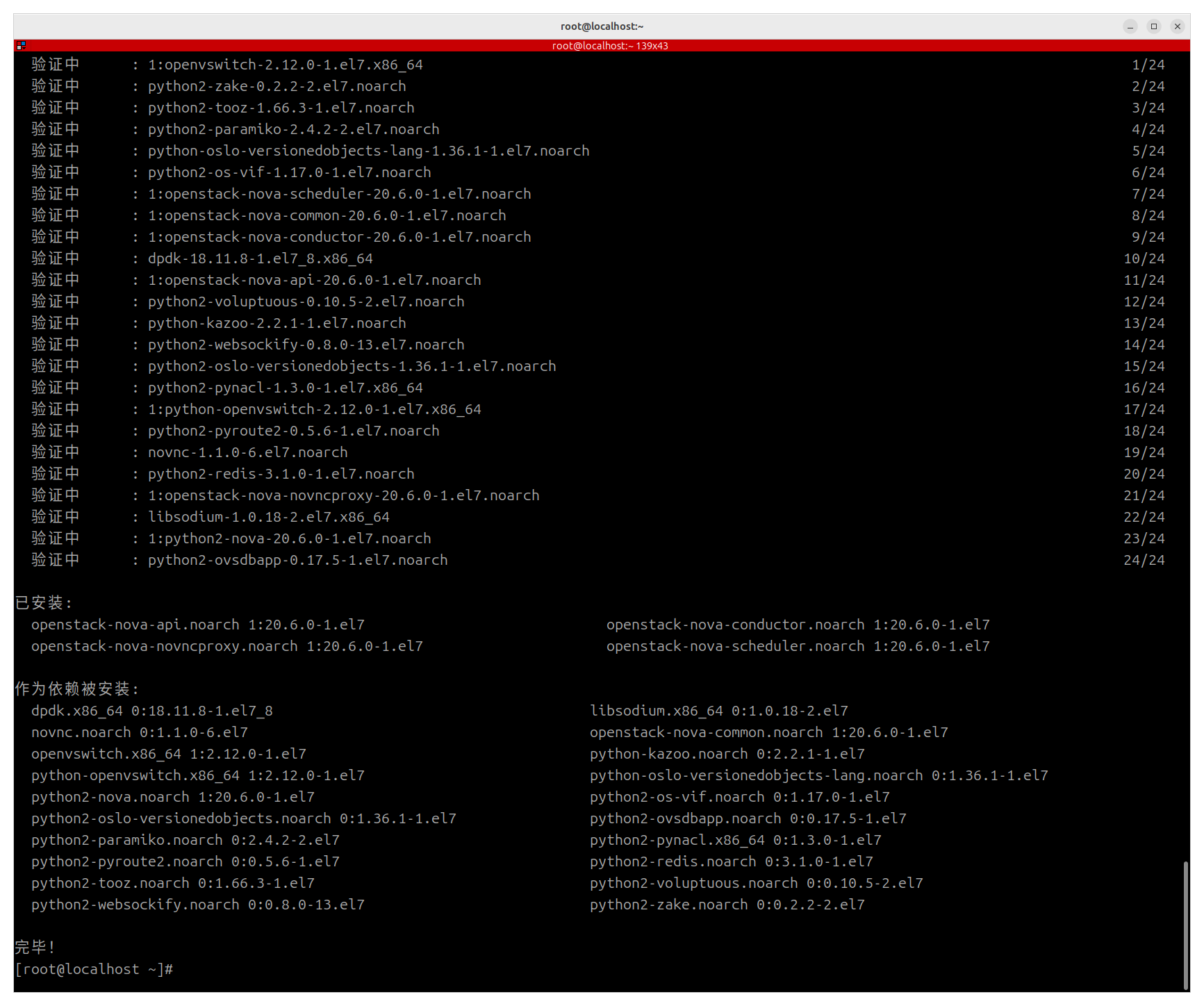Image resolution: width=1204 pixels, height=1006 pixels.
Task: Minimize the root@localhost terminal window
Action: pos(1130,26)
